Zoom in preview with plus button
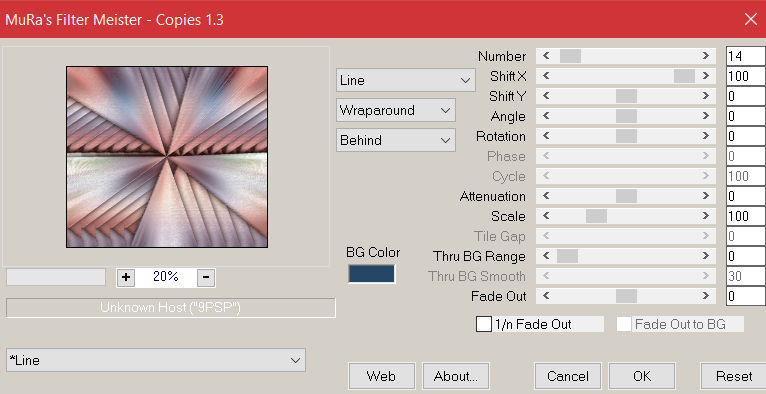Screen dimensions: 766x394 pos(126,277)
